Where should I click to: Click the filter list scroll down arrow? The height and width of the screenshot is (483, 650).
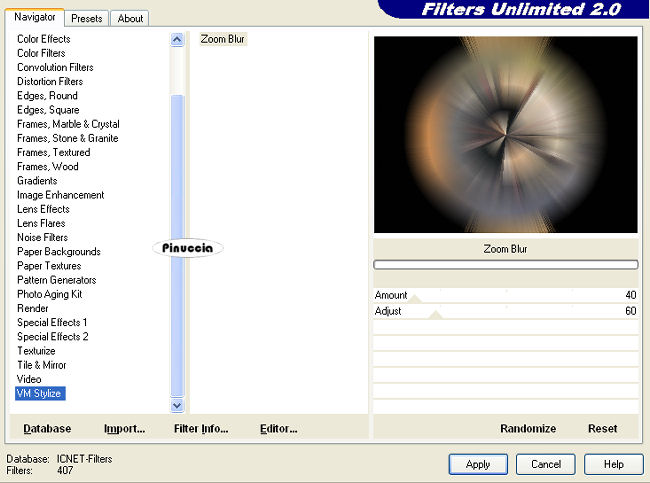177,405
